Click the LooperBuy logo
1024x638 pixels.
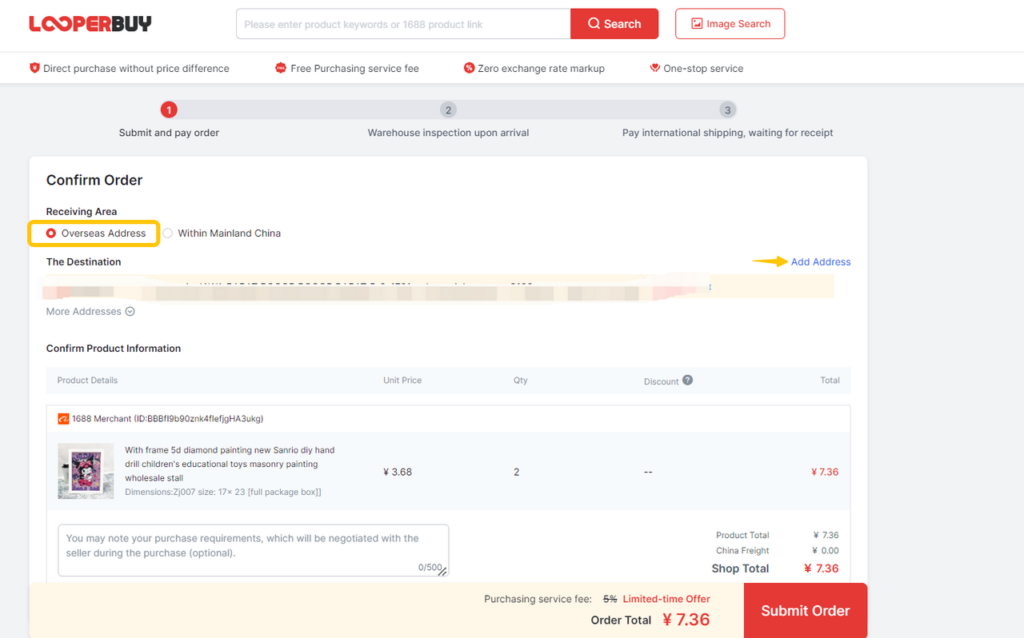point(90,23)
